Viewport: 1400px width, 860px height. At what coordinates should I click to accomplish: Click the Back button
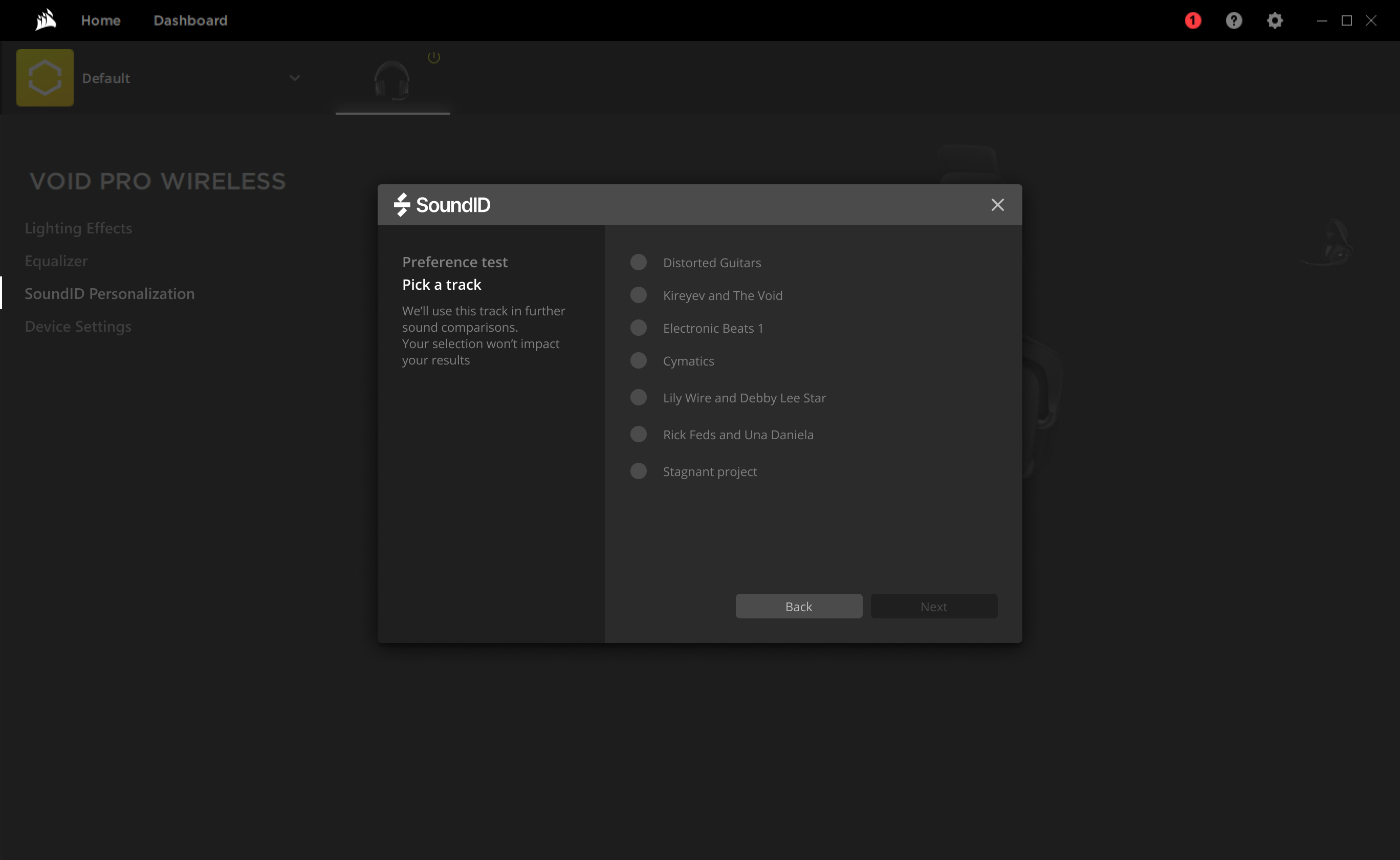[x=799, y=606]
